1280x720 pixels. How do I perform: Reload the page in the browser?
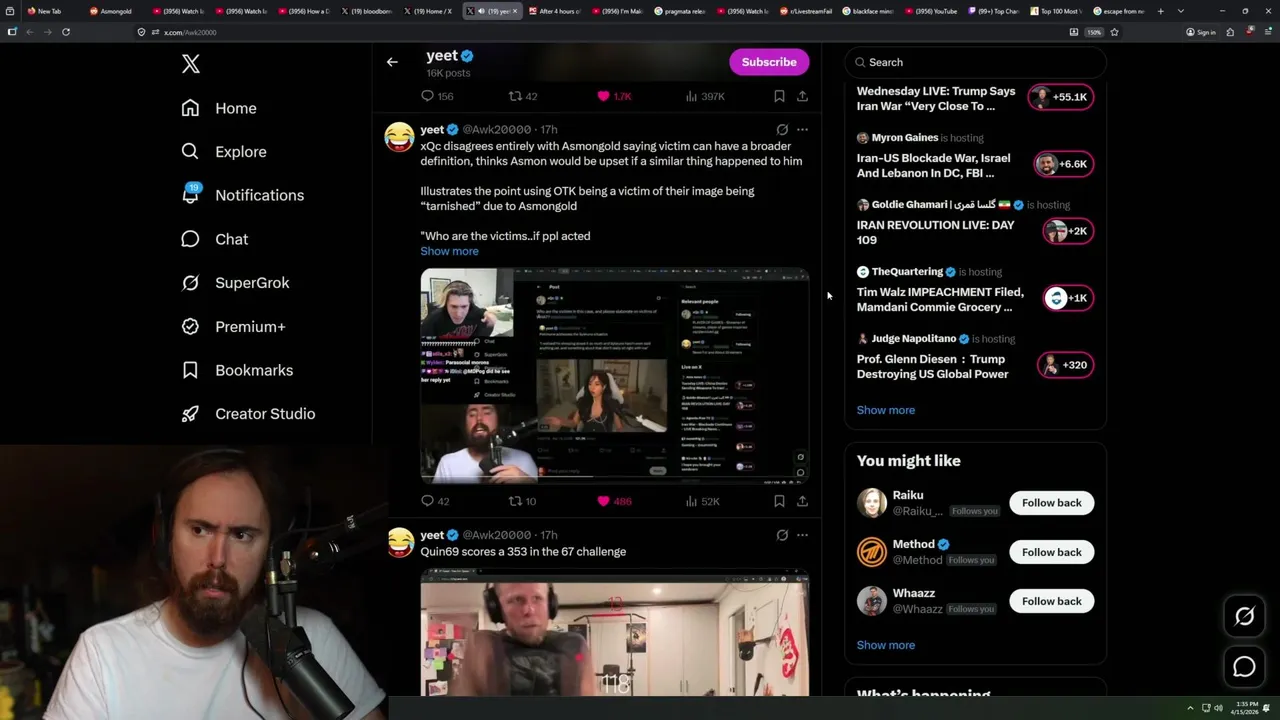pos(66,32)
